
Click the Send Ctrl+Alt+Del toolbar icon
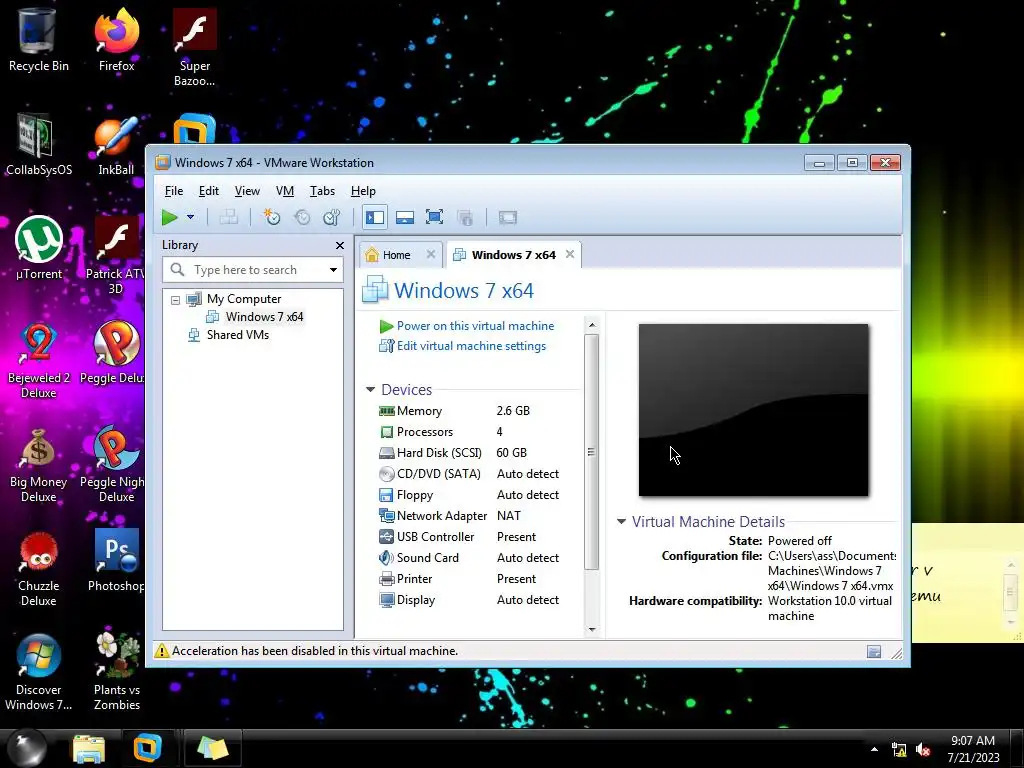[x=229, y=217]
